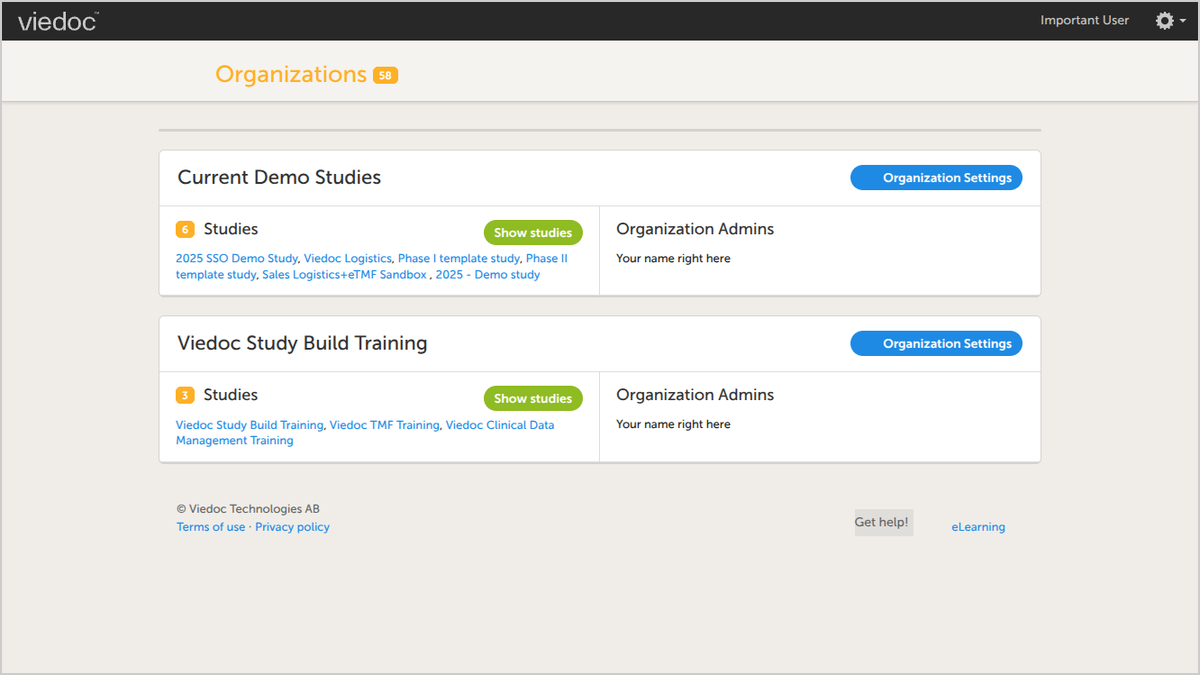The image size is (1200, 675).
Task: Open the Privacy policy link
Action: pos(292,527)
